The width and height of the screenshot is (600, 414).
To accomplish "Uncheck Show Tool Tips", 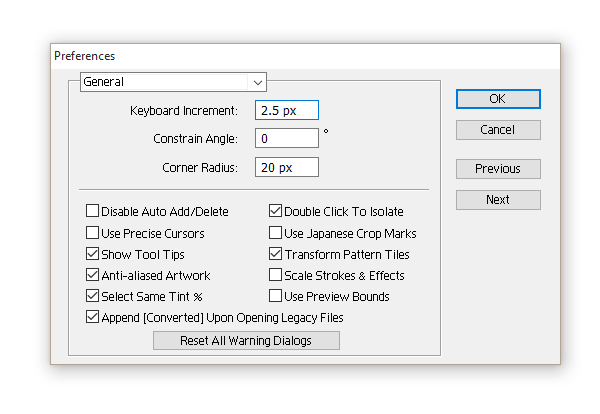I will [x=93, y=254].
